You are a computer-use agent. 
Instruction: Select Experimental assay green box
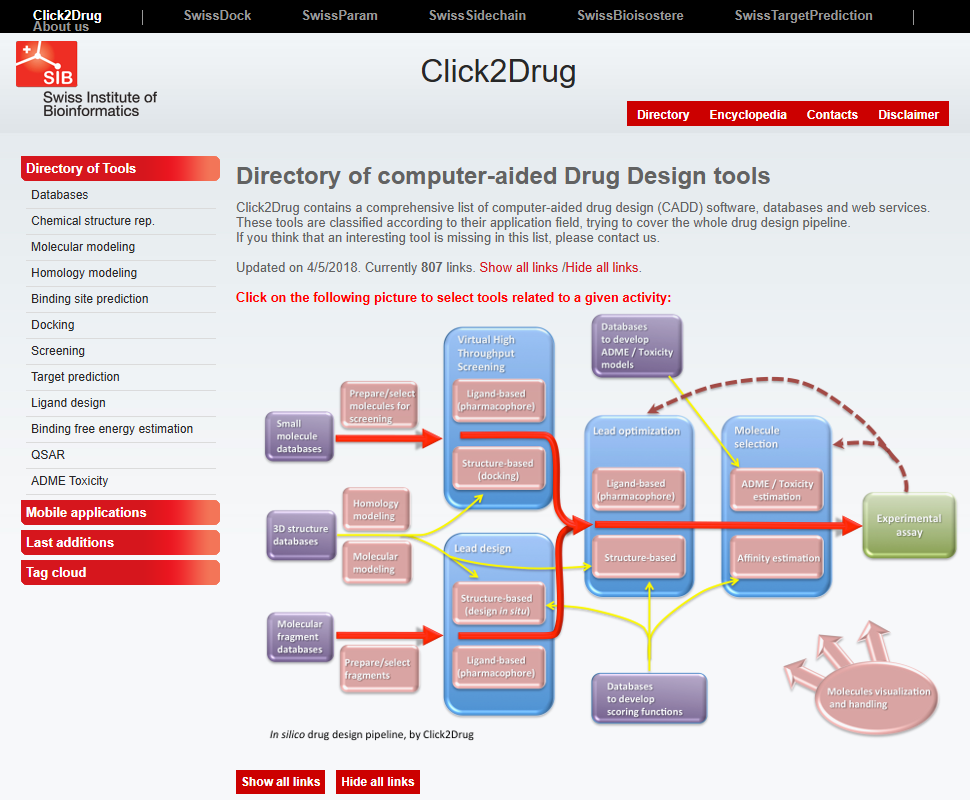tap(909, 525)
